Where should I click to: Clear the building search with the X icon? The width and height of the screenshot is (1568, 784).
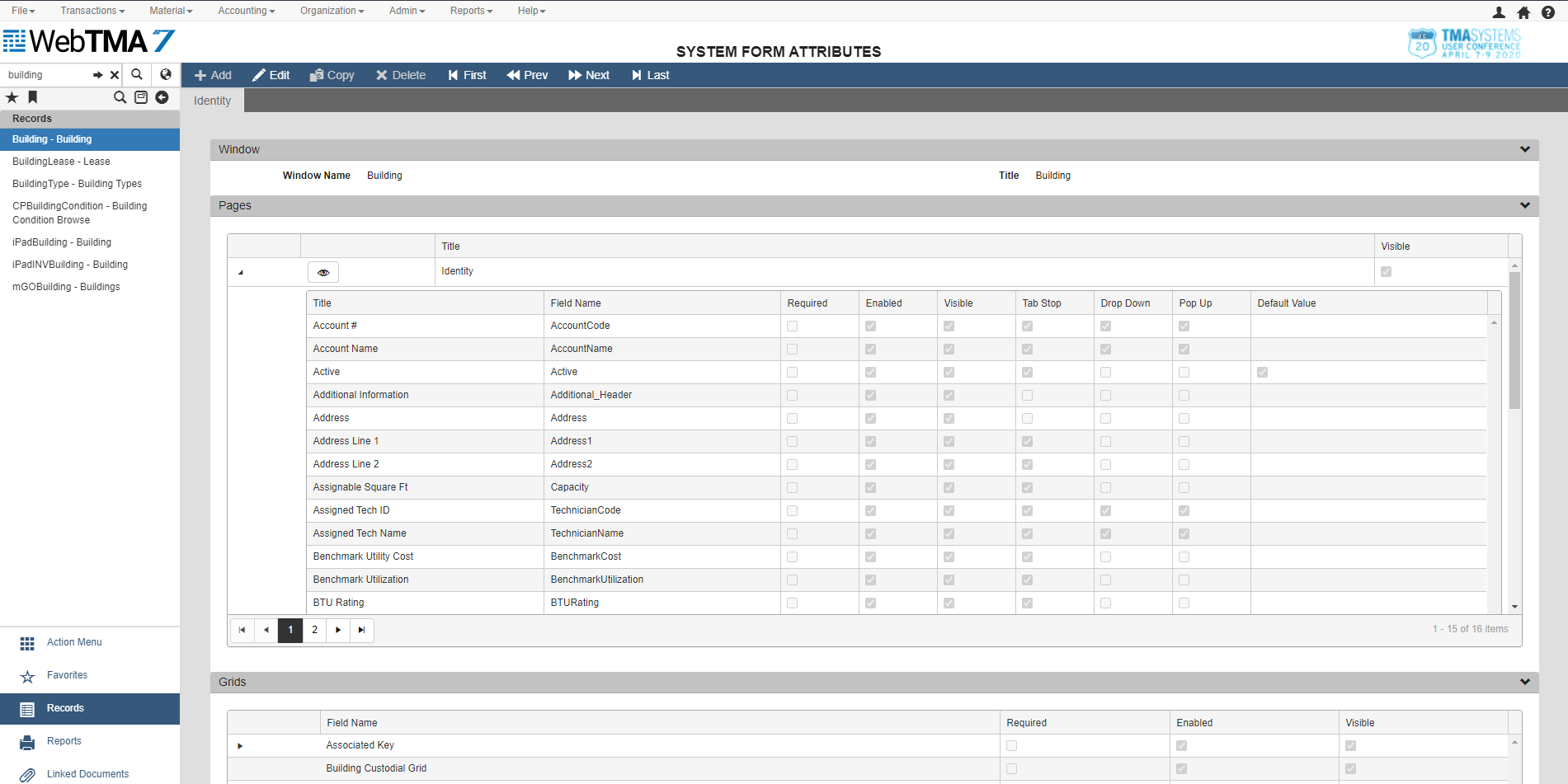tap(114, 74)
